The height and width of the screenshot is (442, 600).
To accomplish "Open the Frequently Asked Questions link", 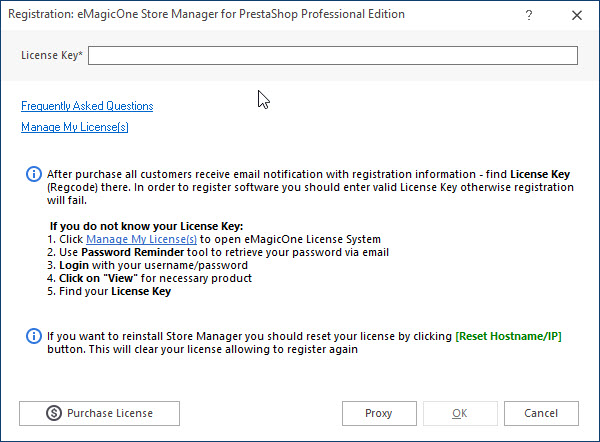I will [x=87, y=106].
